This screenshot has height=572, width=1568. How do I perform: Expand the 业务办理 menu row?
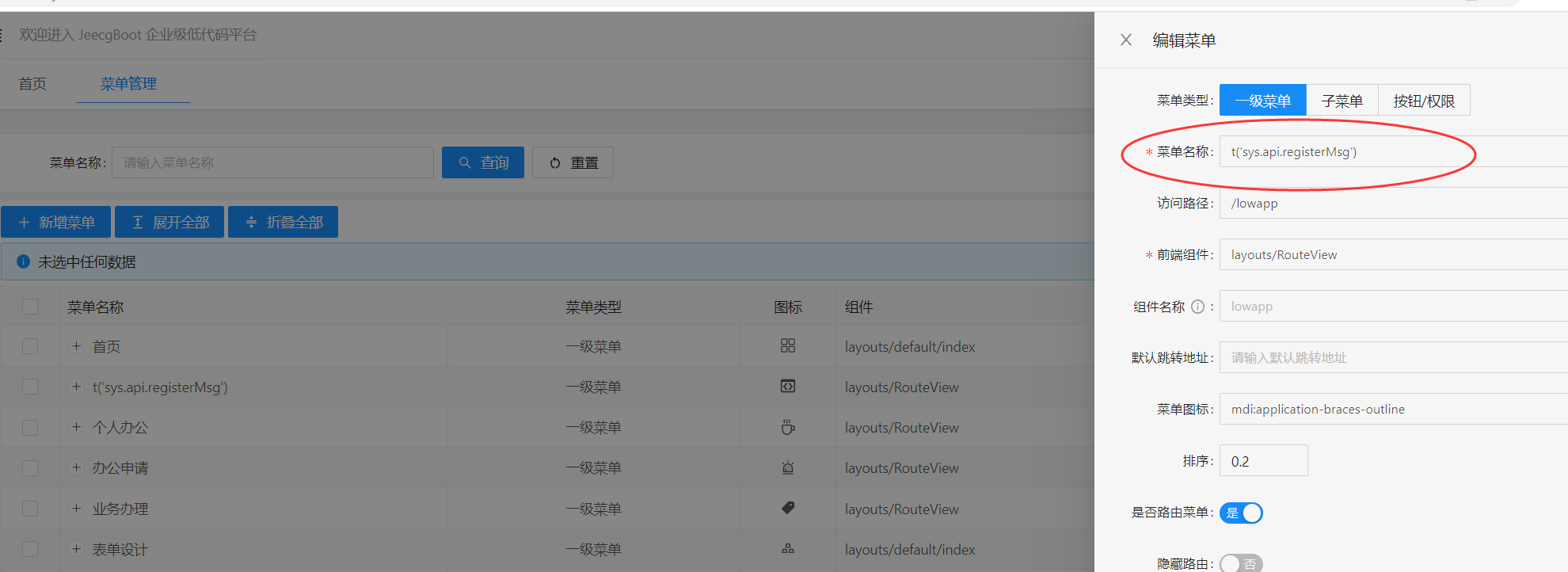point(76,509)
